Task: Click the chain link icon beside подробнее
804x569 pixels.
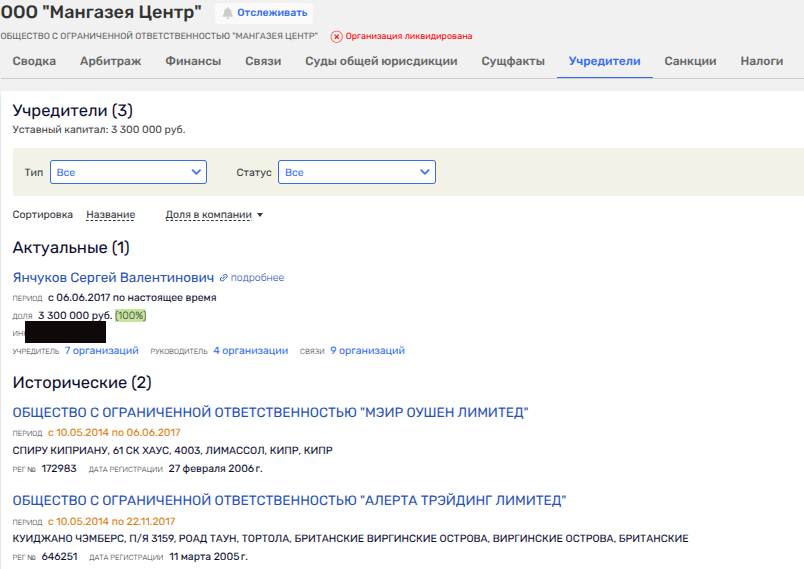Action: coord(224,278)
